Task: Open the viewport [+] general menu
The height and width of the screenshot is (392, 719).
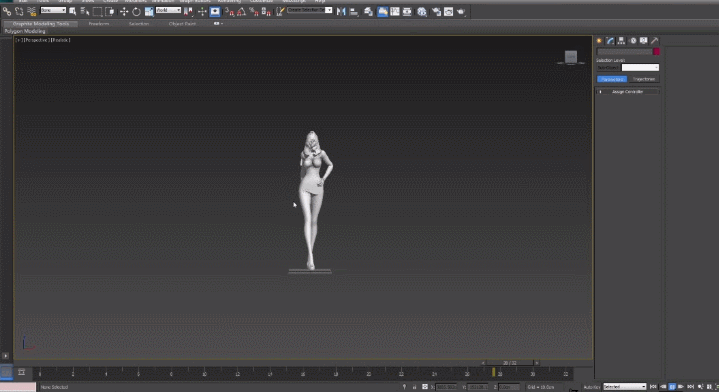Action: [x=19, y=40]
